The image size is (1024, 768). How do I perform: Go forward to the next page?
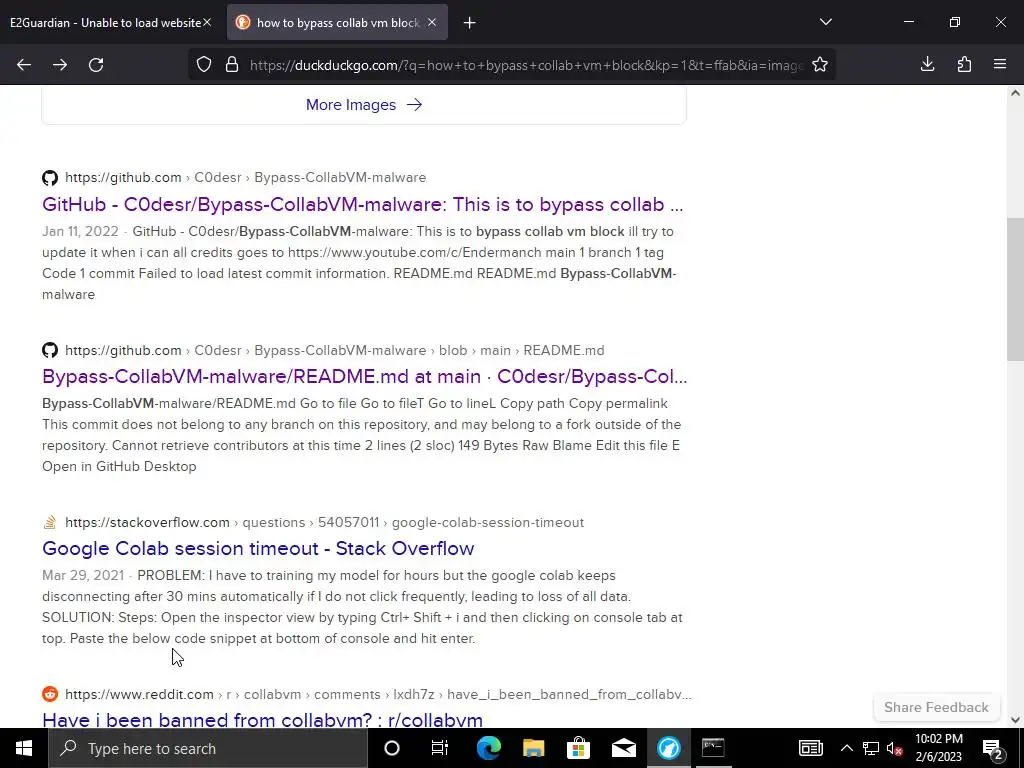pos(60,65)
